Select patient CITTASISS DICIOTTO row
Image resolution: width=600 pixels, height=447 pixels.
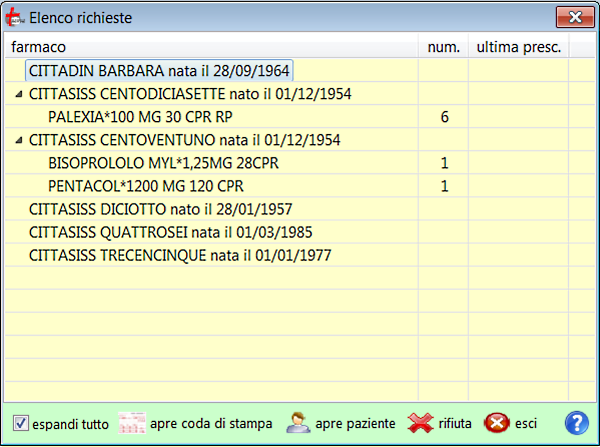(159, 209)
